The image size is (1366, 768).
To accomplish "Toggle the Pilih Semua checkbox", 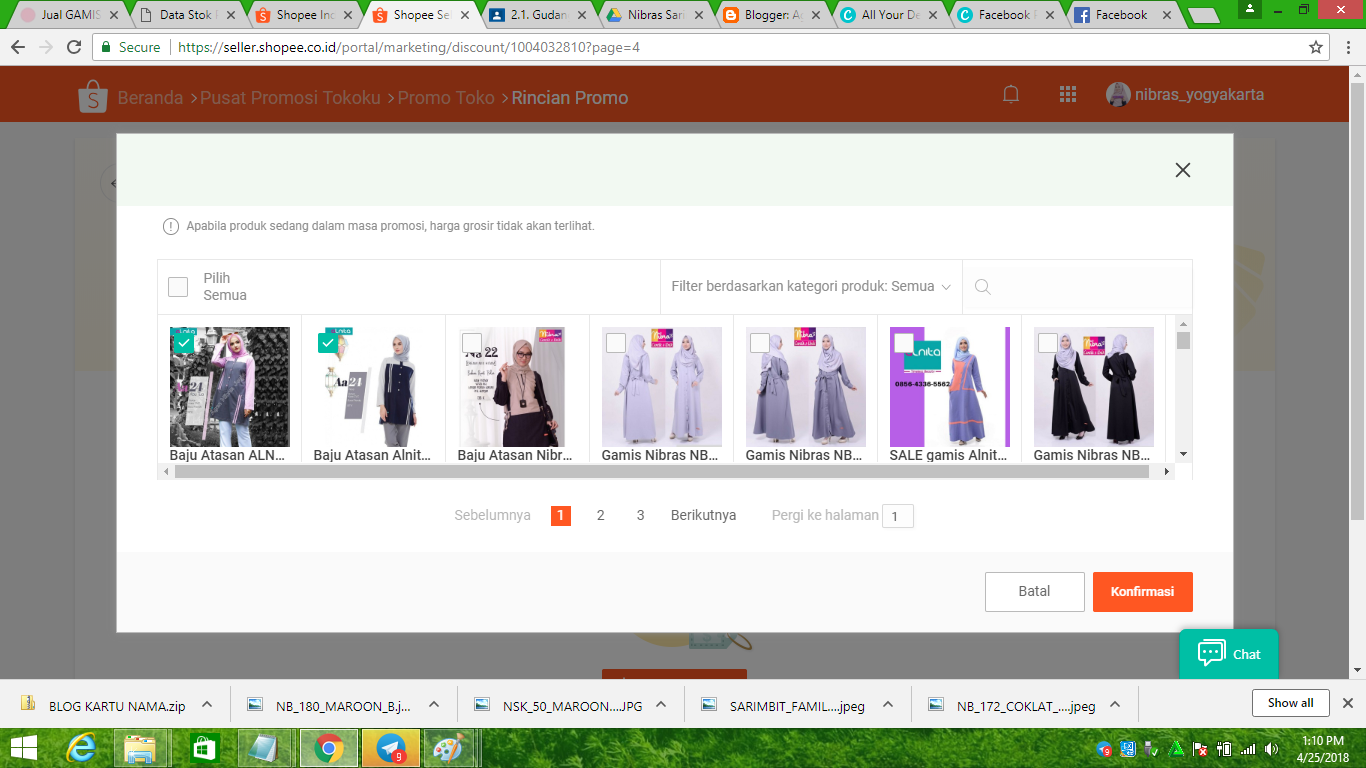I will click(177, 286).
